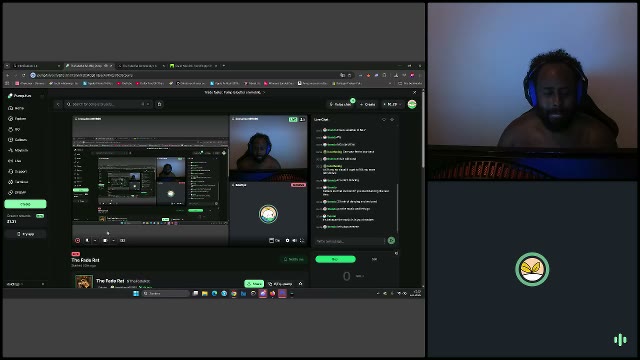Click the second icon in the Live Chat header
The height and width of the screenshot is (360, 640).
(392, 120)
